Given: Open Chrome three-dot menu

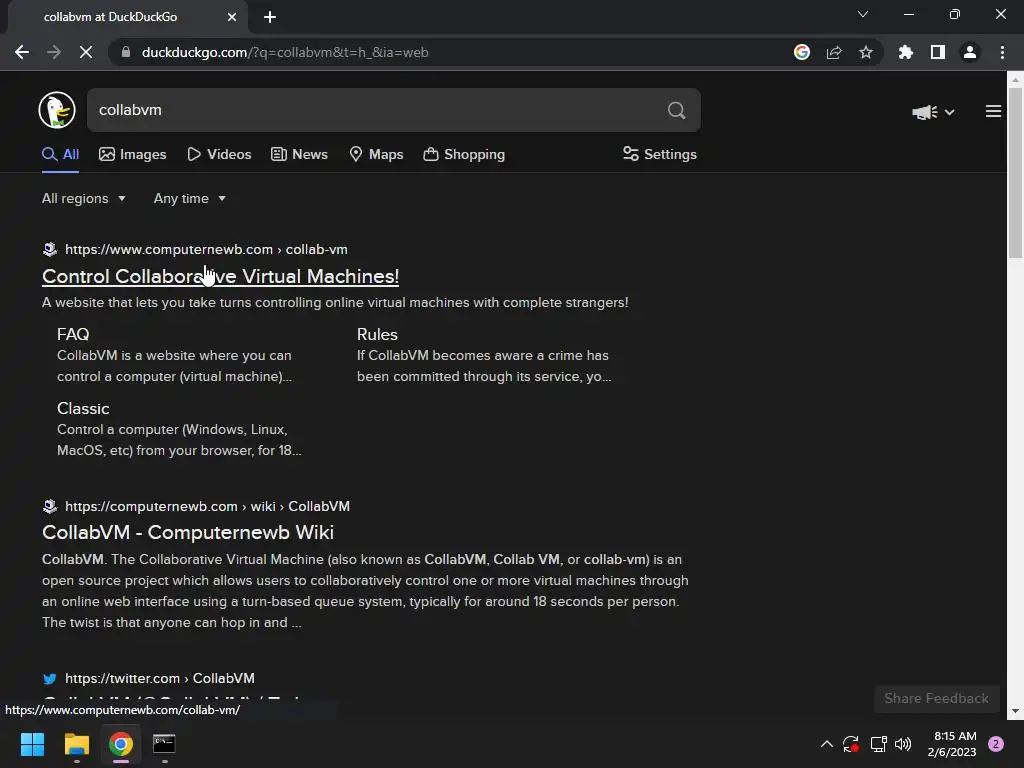Looking at the screenshot, I should coord(1002,52).
